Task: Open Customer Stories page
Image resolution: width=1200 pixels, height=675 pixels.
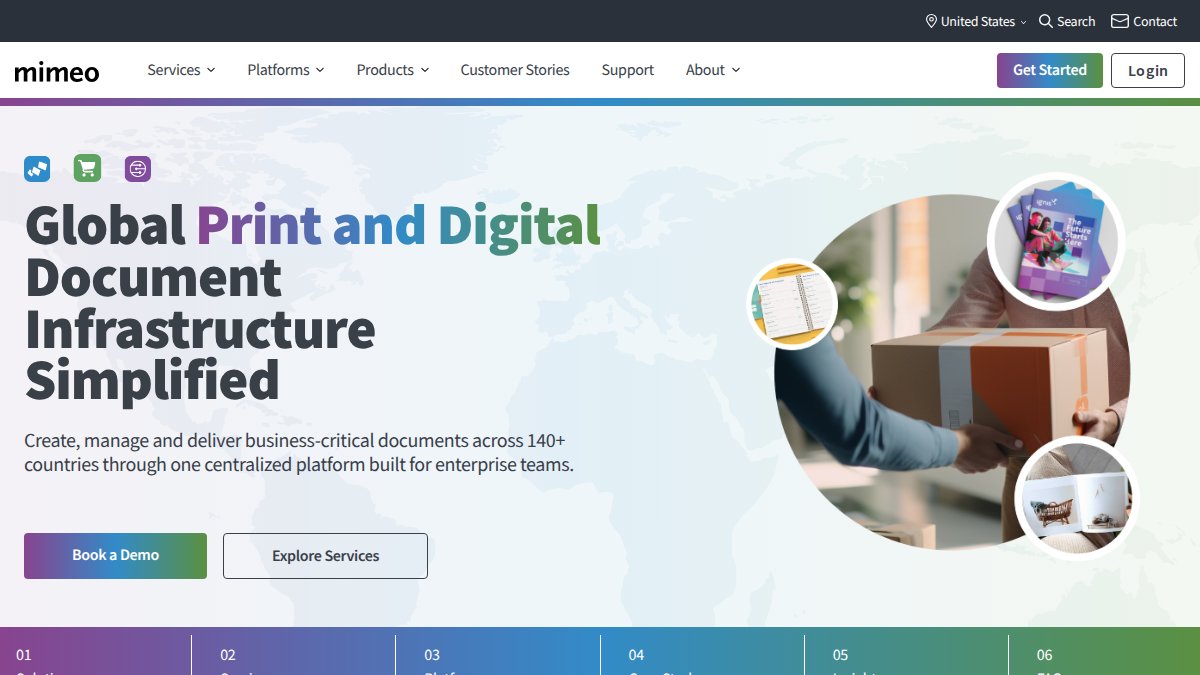Action: pyautogui.click(x=515, y=70)
